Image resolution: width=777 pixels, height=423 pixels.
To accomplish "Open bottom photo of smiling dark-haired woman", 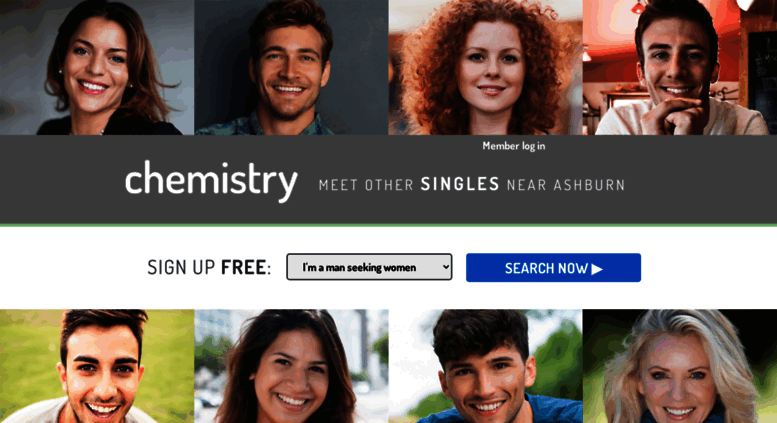I will coord(291,366).
